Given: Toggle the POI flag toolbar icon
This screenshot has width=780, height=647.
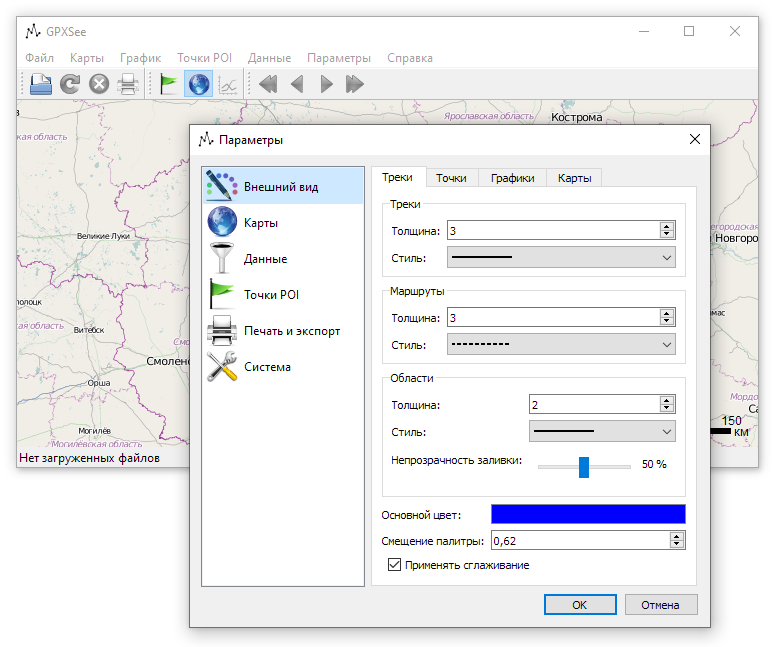Looking at the screenshot, I should pos(168,84).
